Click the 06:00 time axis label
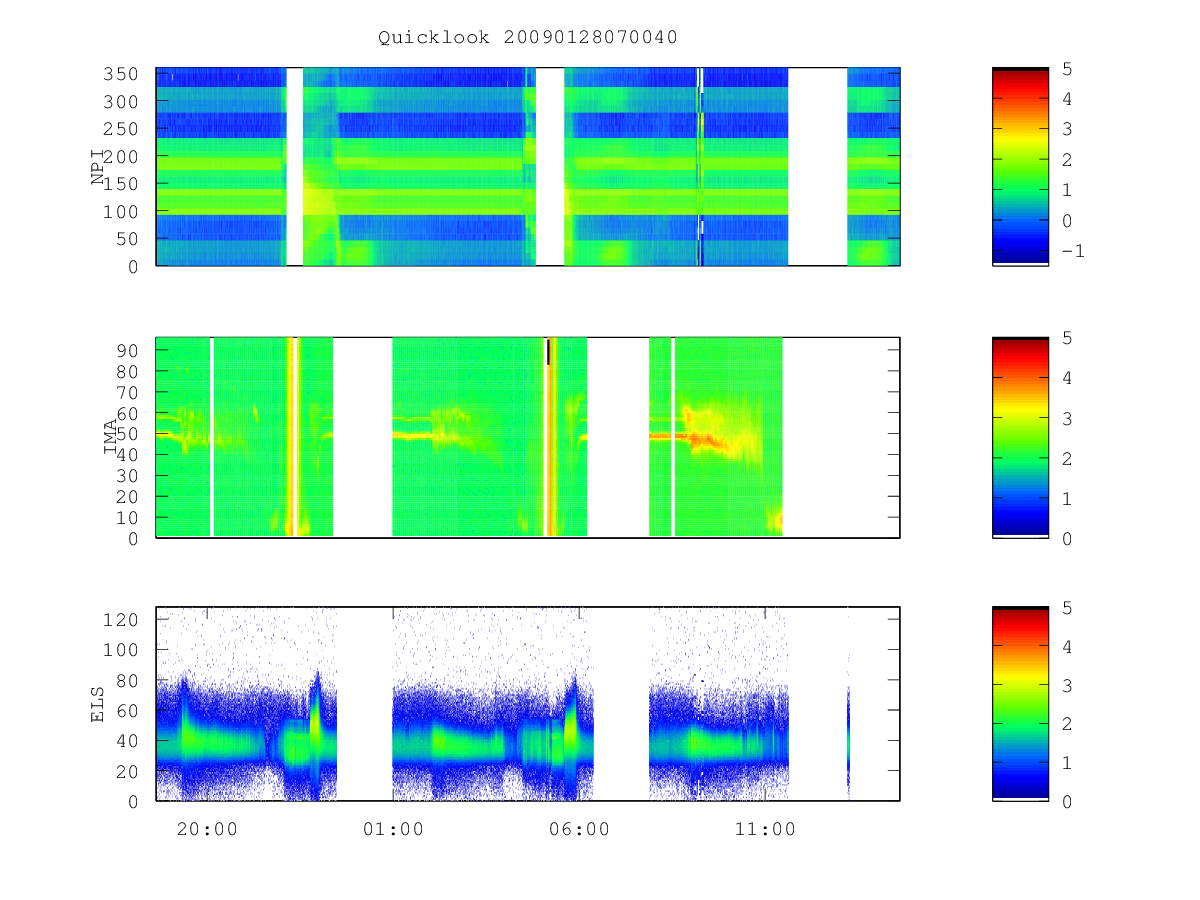1200x900 pixels. pyautogui.click(x=579, y=829)
